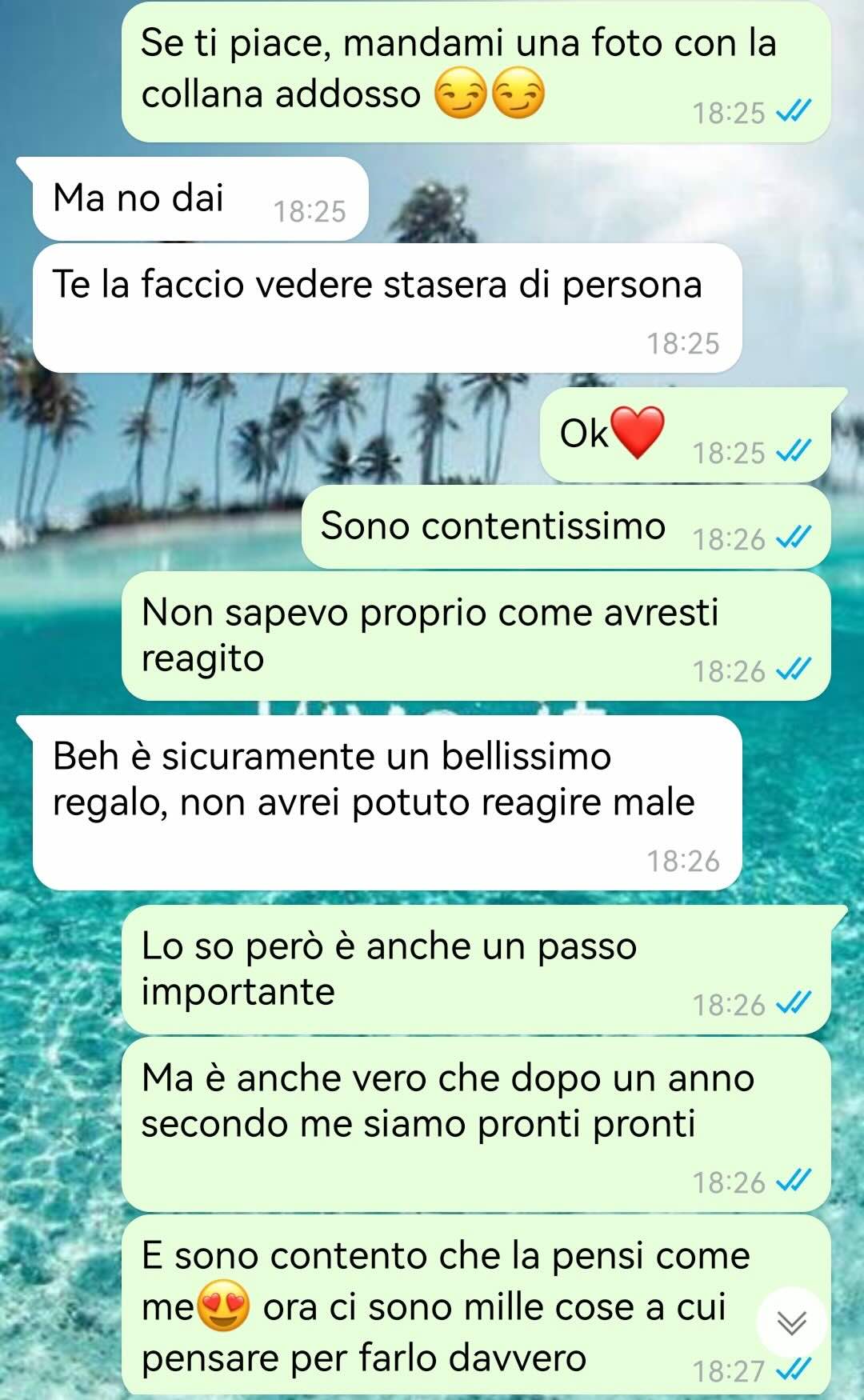
Task: Select the 'Te la faccio vedere stasera' message
Action: (x=387, y=308)
